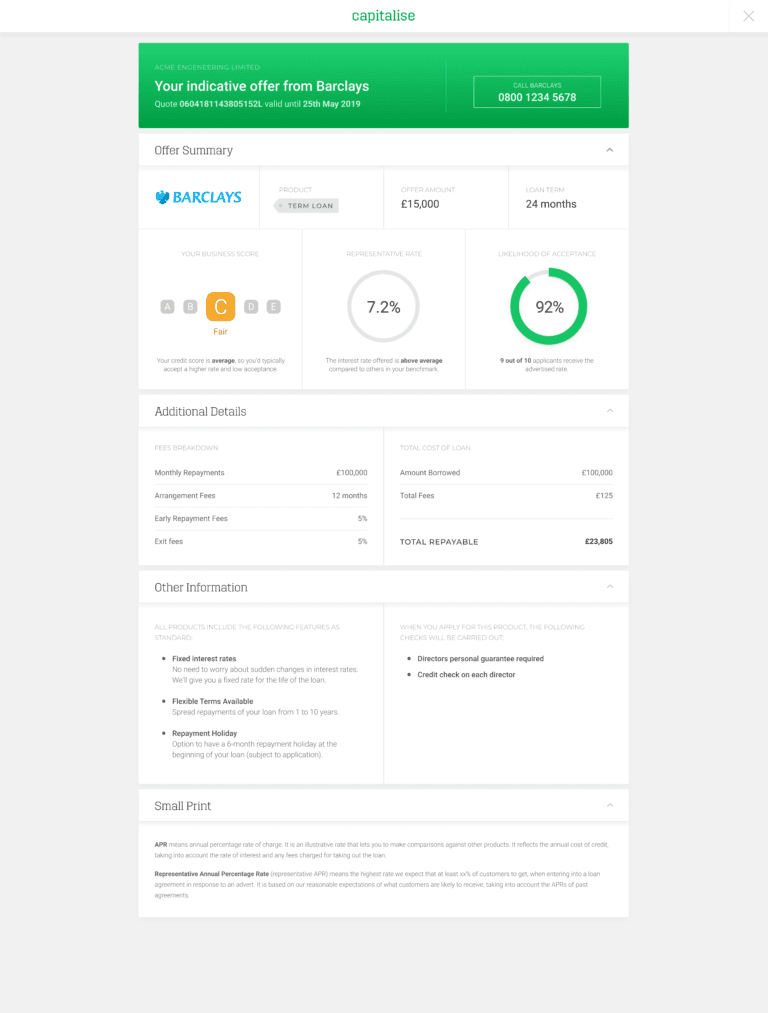This screenshot has width=768, height=1013.
Task: Collapse the Other Information section
Action: click(609, 587)
